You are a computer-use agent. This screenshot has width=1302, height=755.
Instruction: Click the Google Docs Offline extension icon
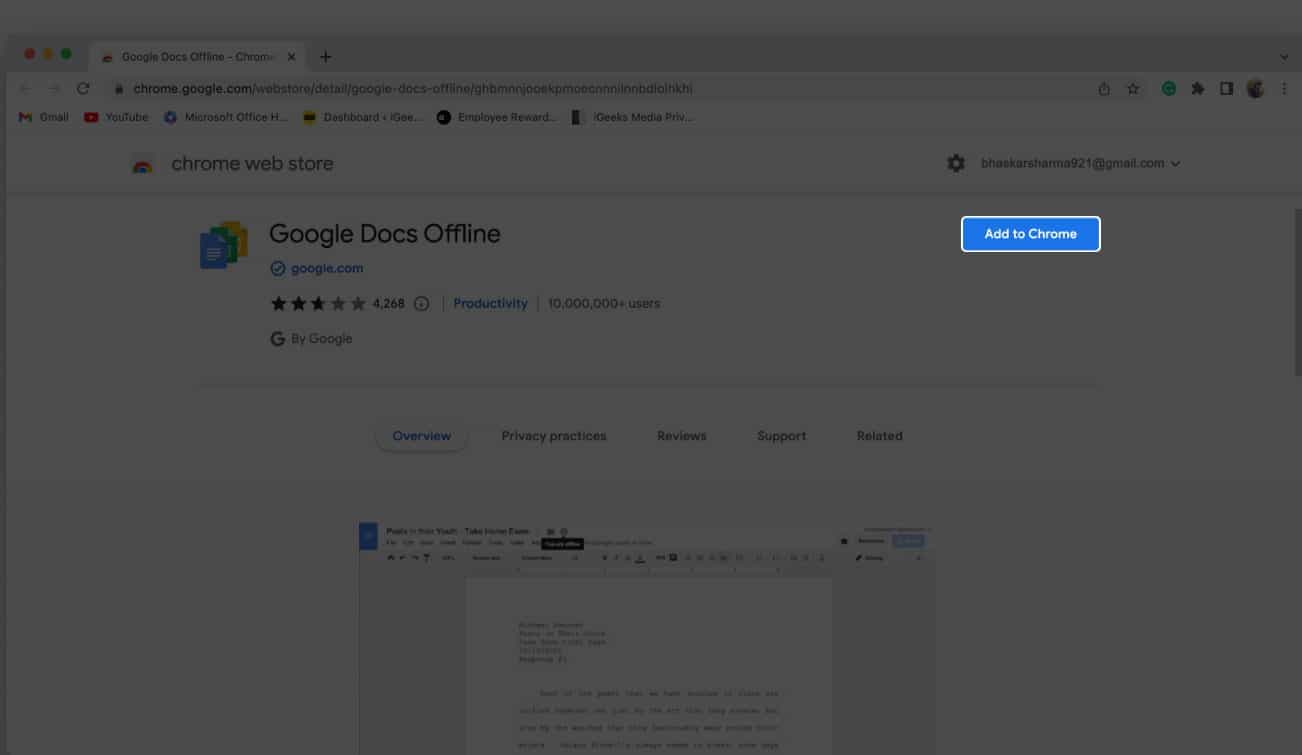(x=224, y=245)
